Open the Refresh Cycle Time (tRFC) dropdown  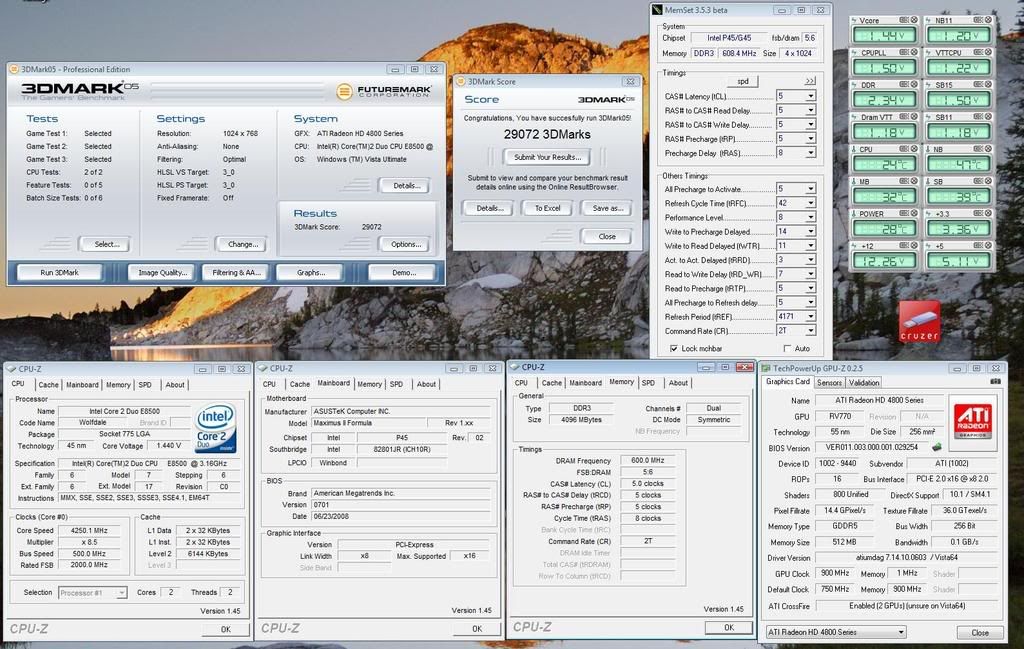(x=810, y=203)
